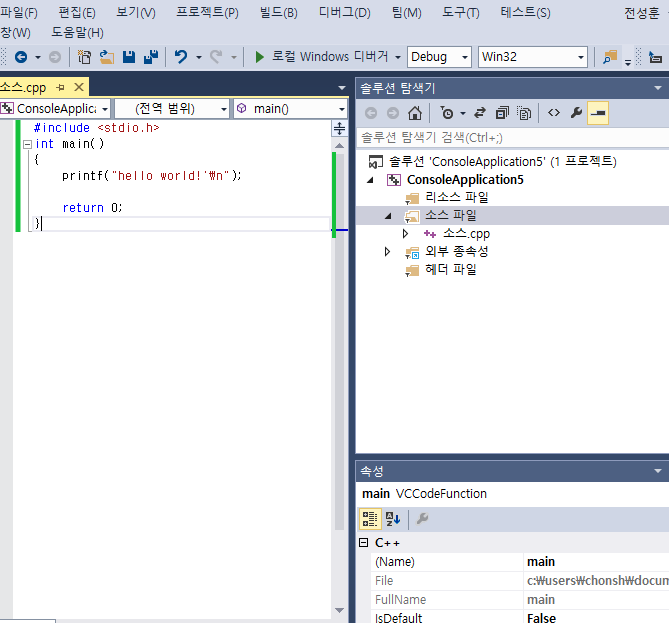Switch Properties panel to Alphabetical sorting
669x623 pixels.
393,518
